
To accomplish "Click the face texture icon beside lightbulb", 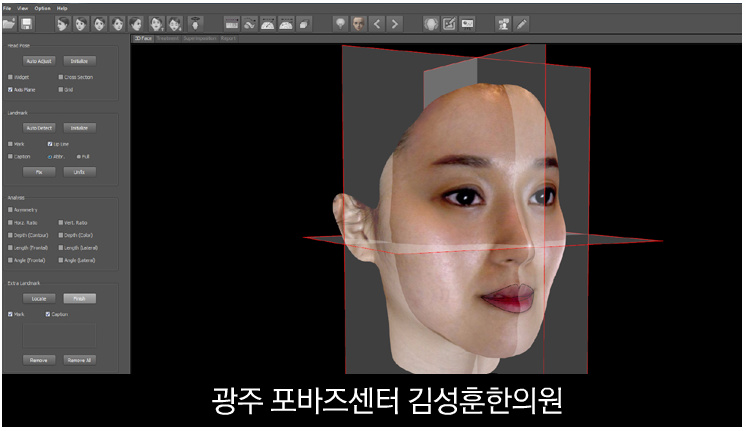I will pos(359,24).
